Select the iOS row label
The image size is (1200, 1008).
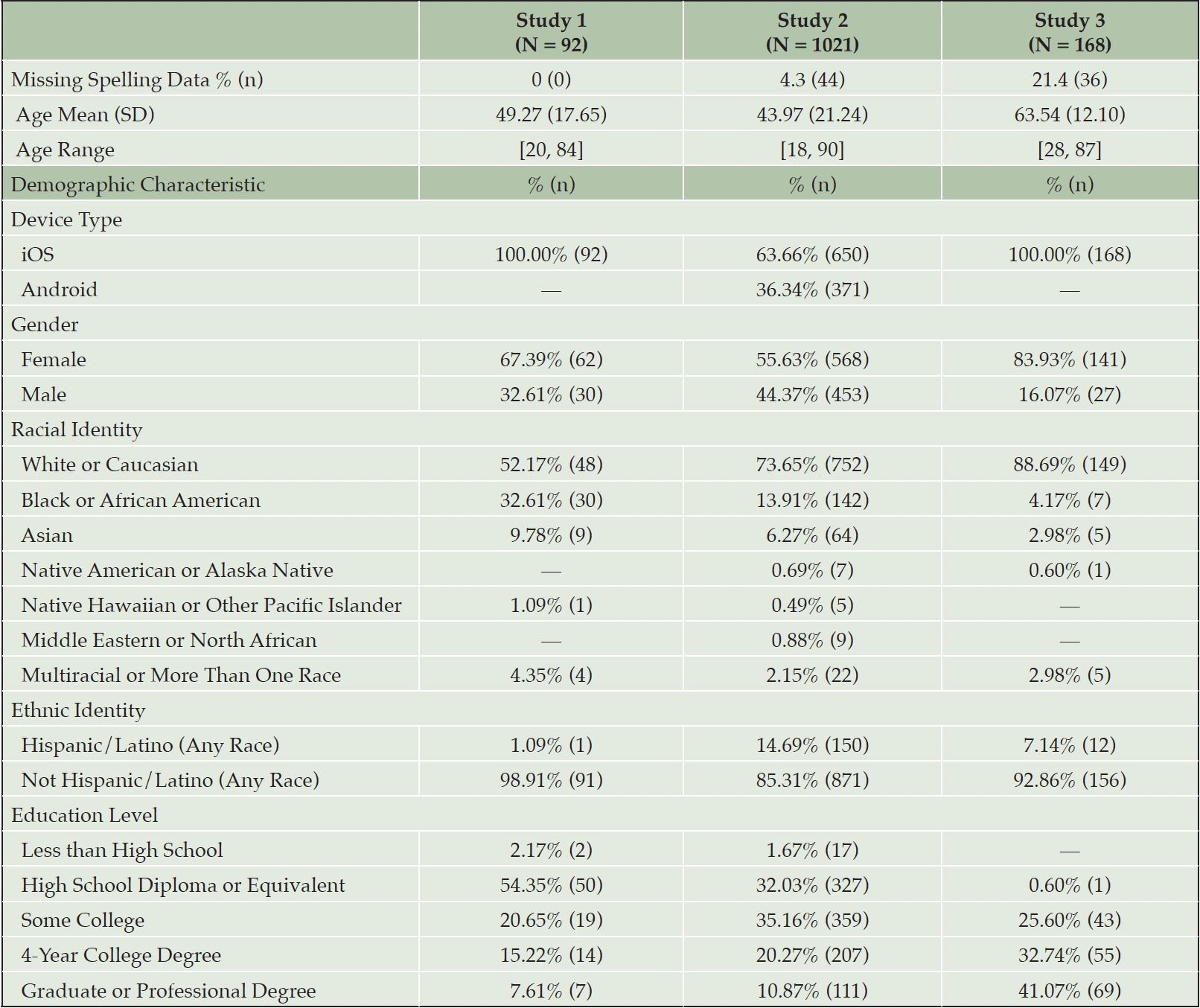[x=37, y=255]
